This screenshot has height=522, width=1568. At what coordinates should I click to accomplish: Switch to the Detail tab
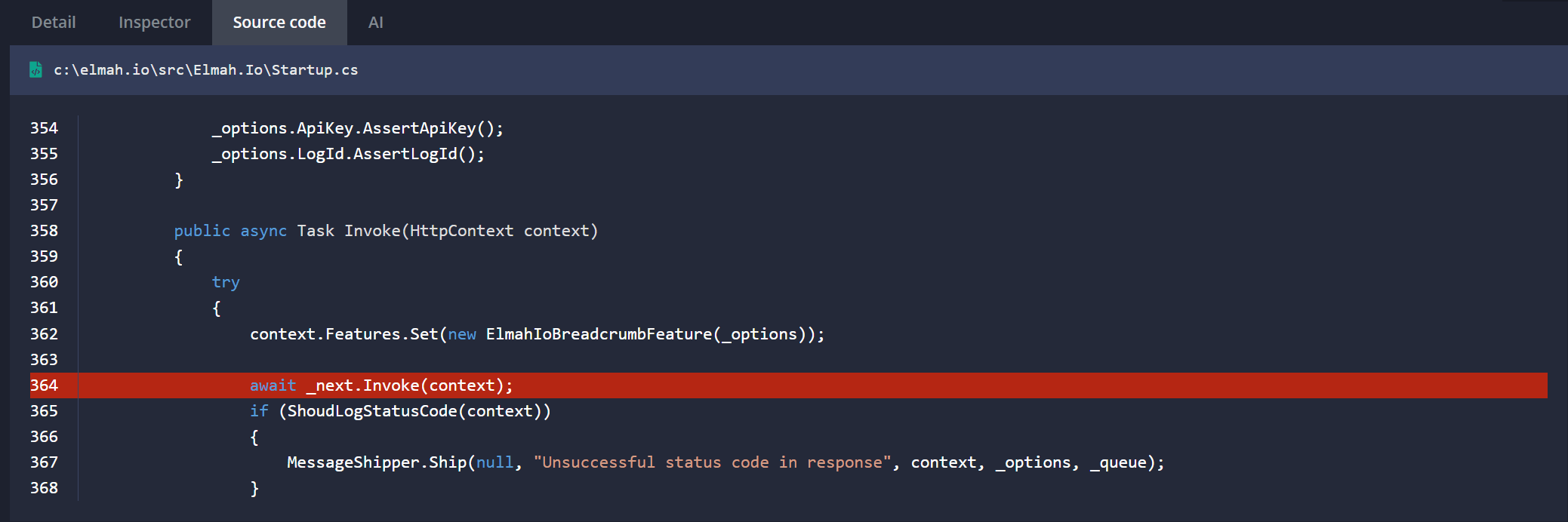(52, 22)
